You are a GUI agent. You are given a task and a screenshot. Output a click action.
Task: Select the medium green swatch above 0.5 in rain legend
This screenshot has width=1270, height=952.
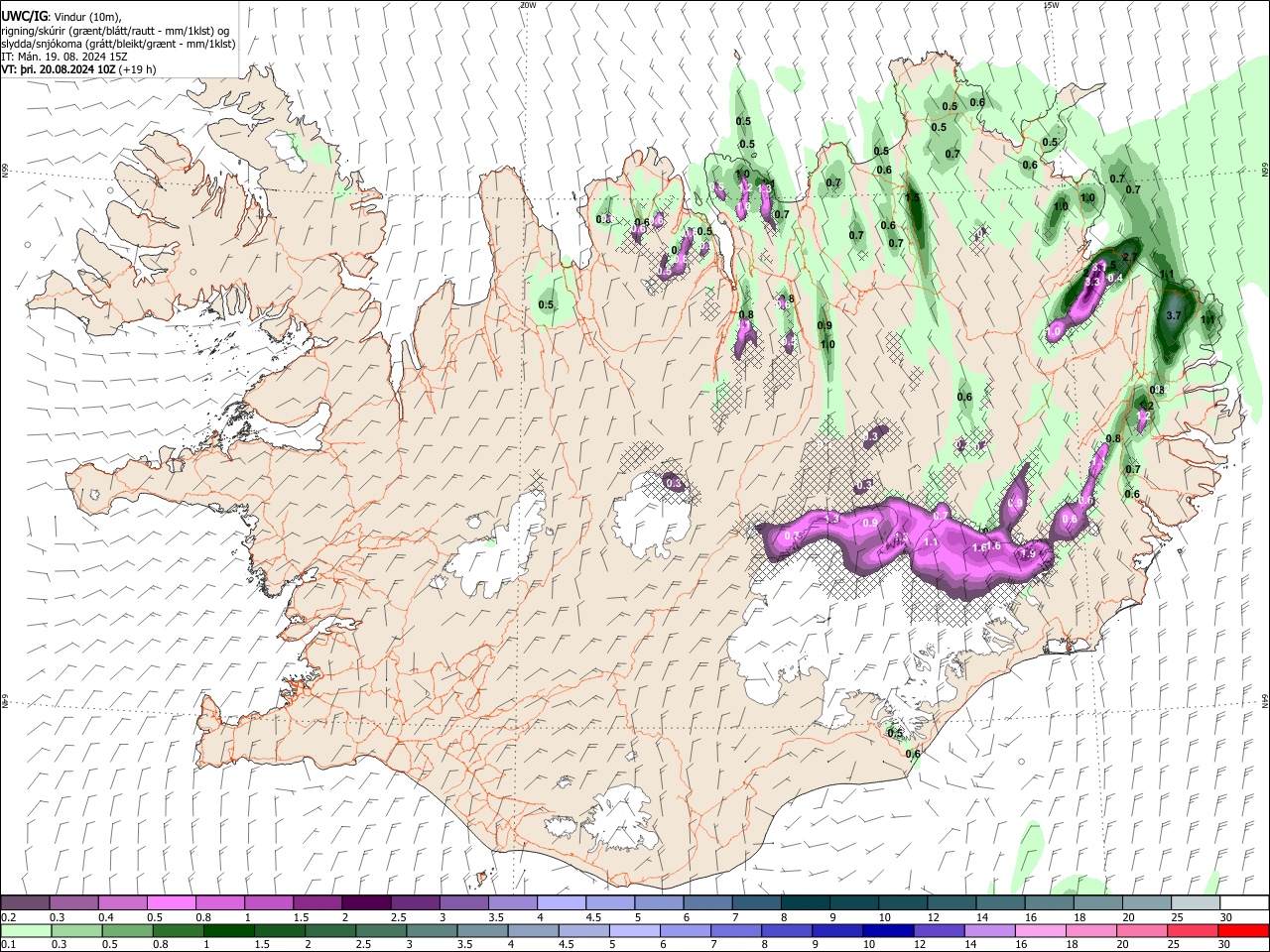point(127,930)
